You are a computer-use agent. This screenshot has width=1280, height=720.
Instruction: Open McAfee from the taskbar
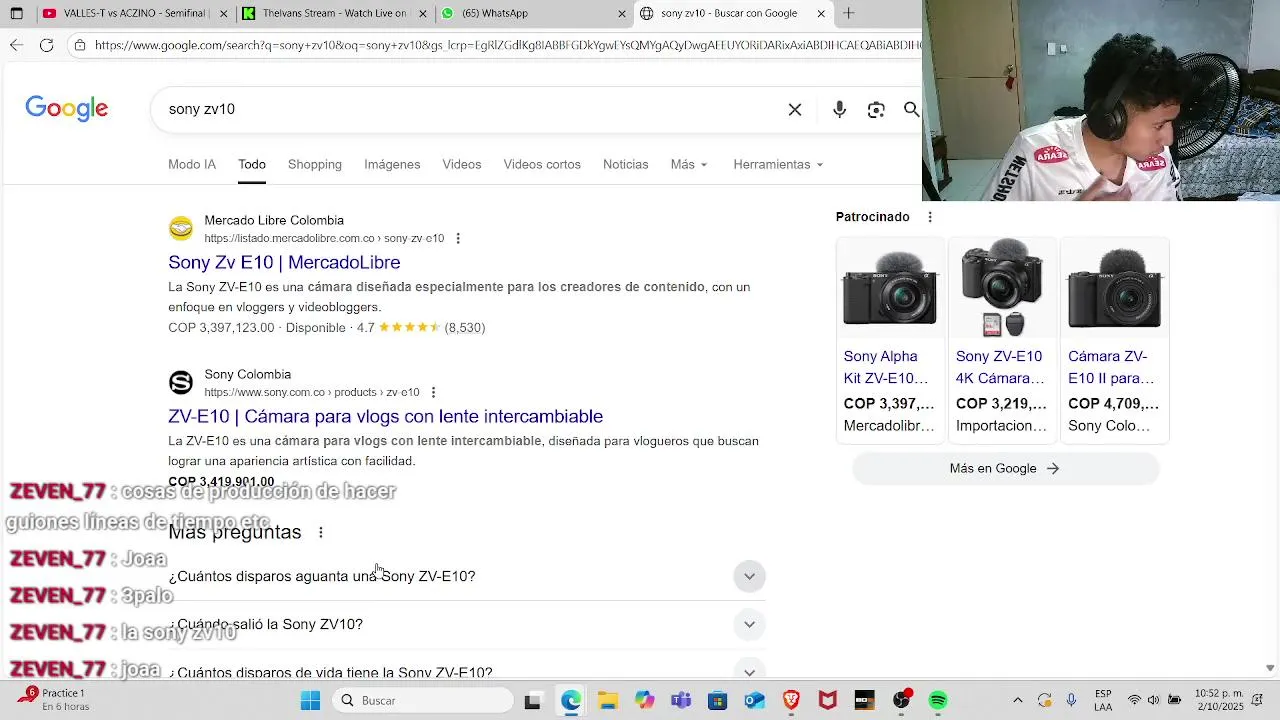coord(828,701)
